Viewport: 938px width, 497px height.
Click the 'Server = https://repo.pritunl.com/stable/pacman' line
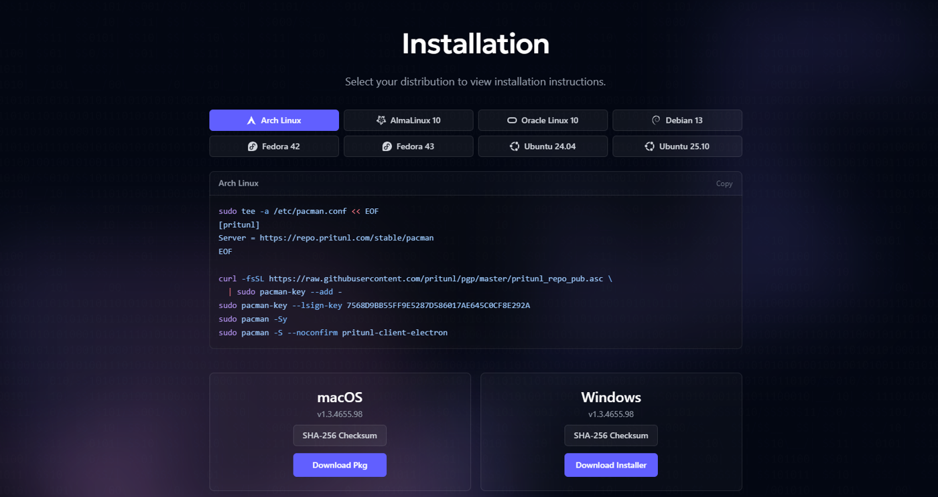(326, 238)
